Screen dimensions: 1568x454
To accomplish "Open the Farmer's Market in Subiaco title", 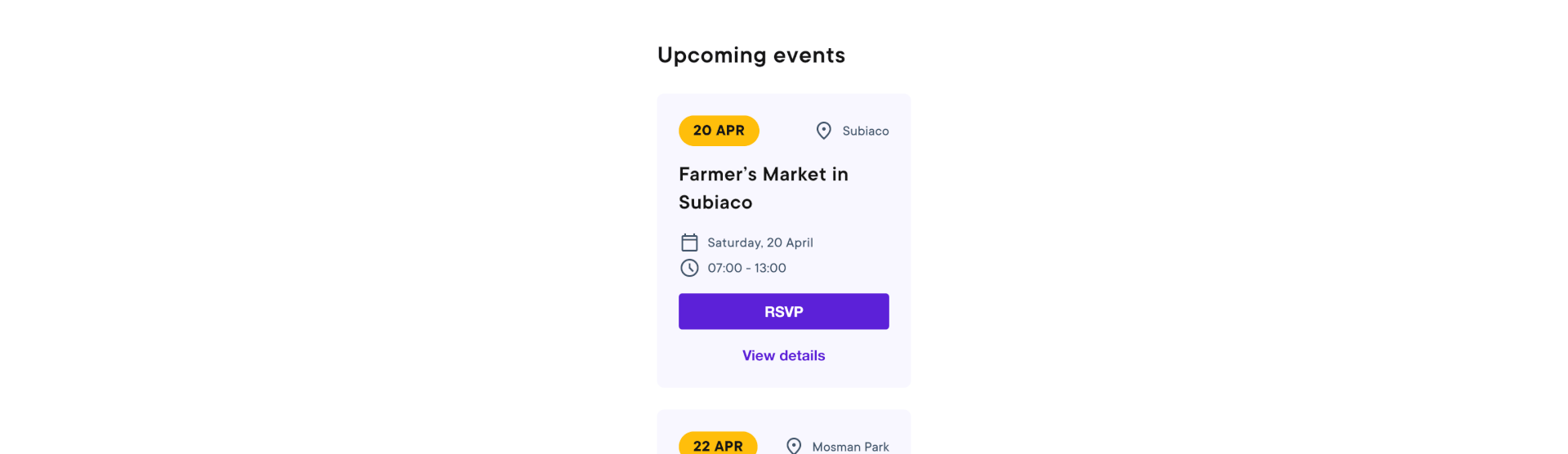I will coord(764,188).
